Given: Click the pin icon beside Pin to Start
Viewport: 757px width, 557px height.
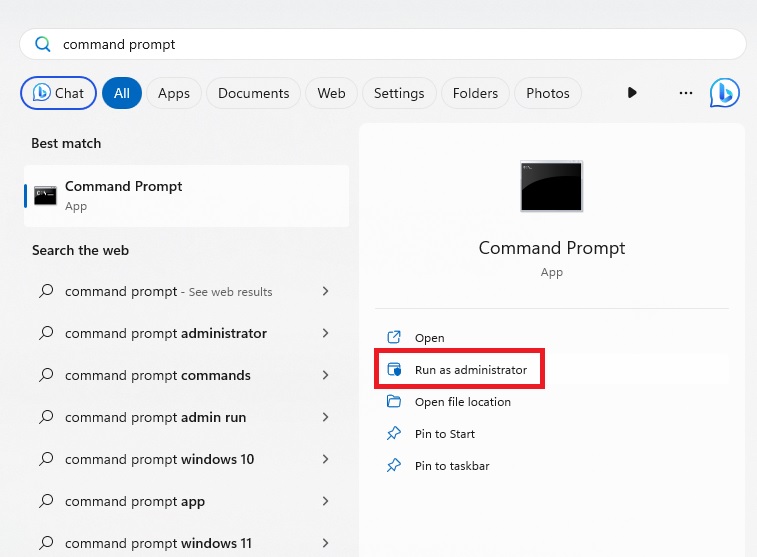Looking at the screenshot, I should 394,433.
